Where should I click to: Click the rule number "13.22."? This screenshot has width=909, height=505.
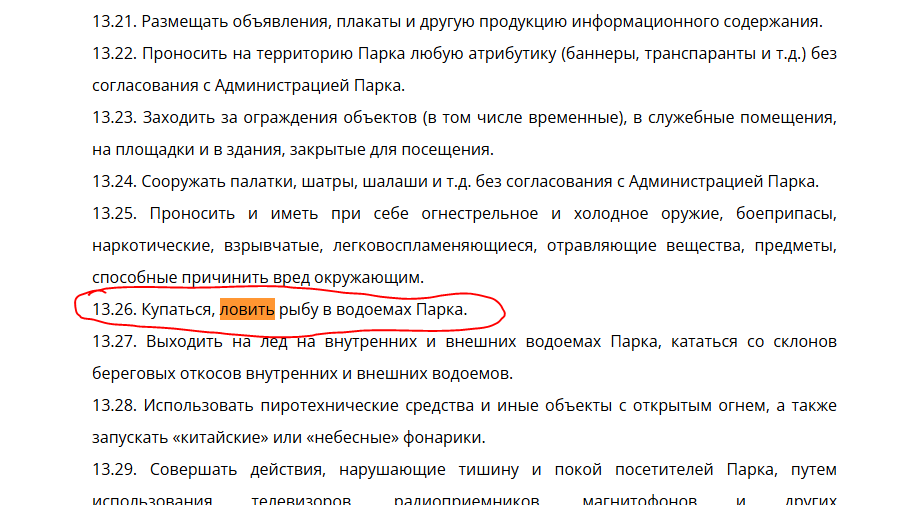tap(114, 53)
